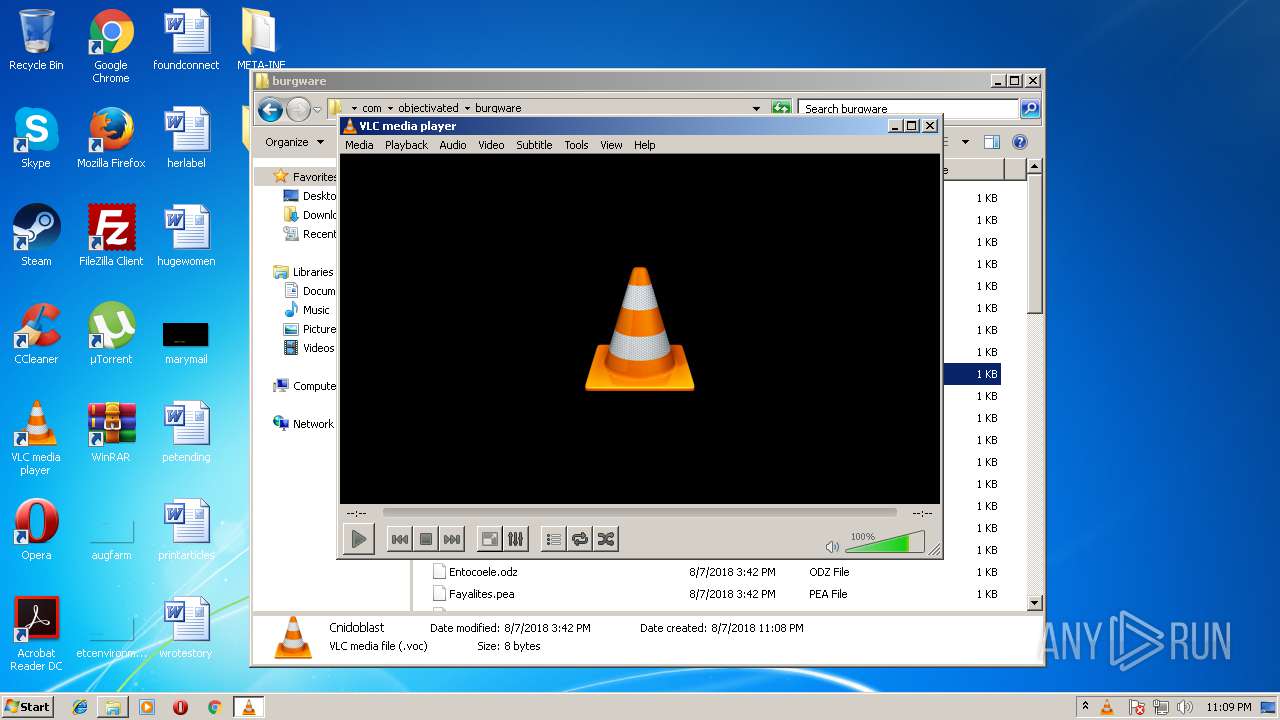The image size is (1280, 720).
Task: Toggle VLC fullscreen video button
Action: coord(489,539)
